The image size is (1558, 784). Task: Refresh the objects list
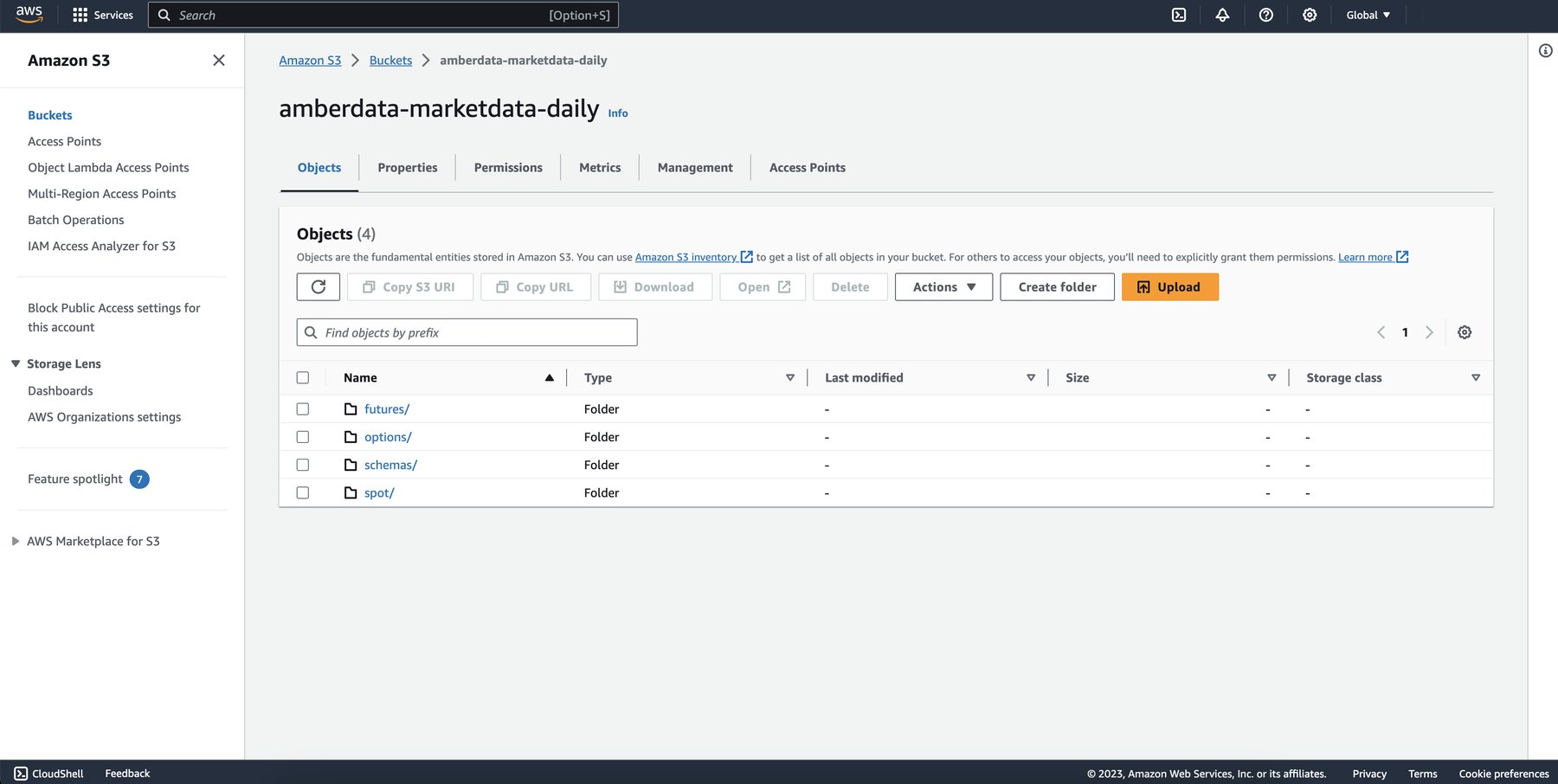[x=318, y=286]
